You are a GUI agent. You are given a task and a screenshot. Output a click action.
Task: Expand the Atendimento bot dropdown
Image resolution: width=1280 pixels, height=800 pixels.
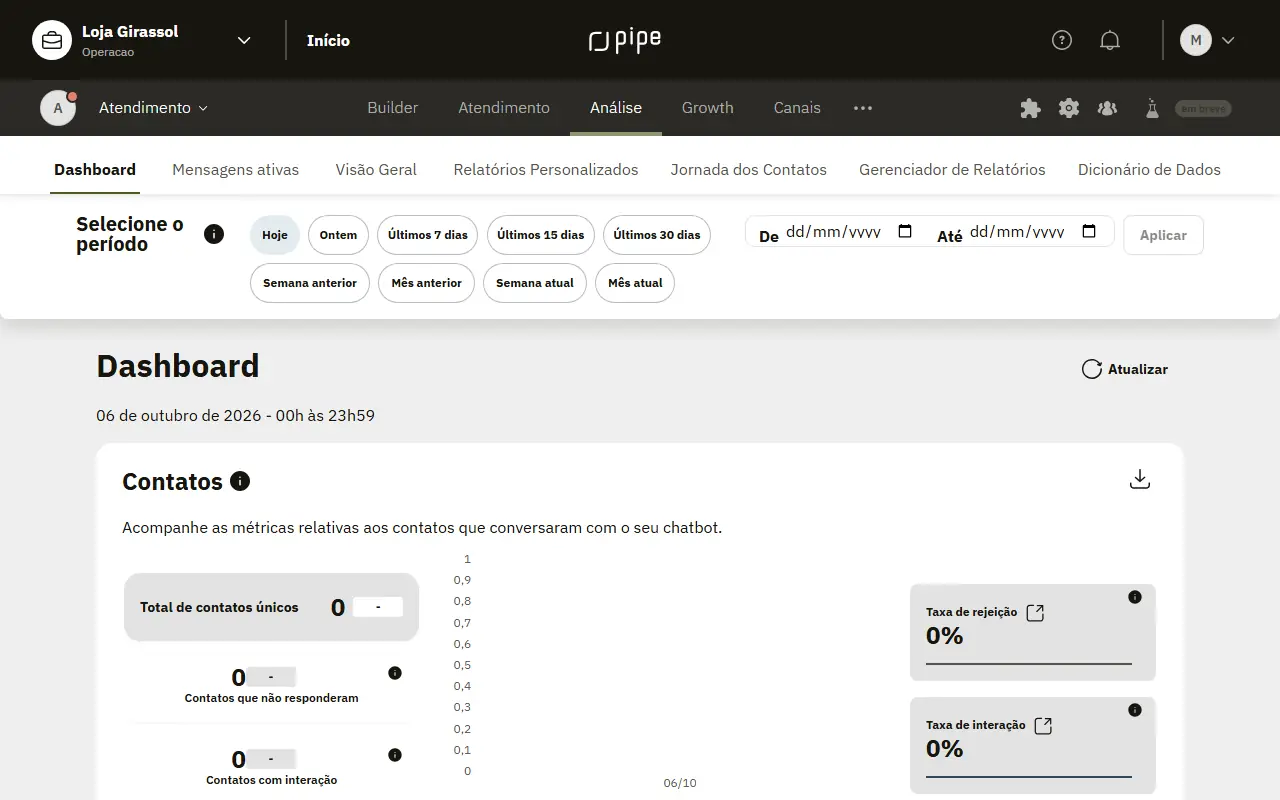click(x=204, y=108)
